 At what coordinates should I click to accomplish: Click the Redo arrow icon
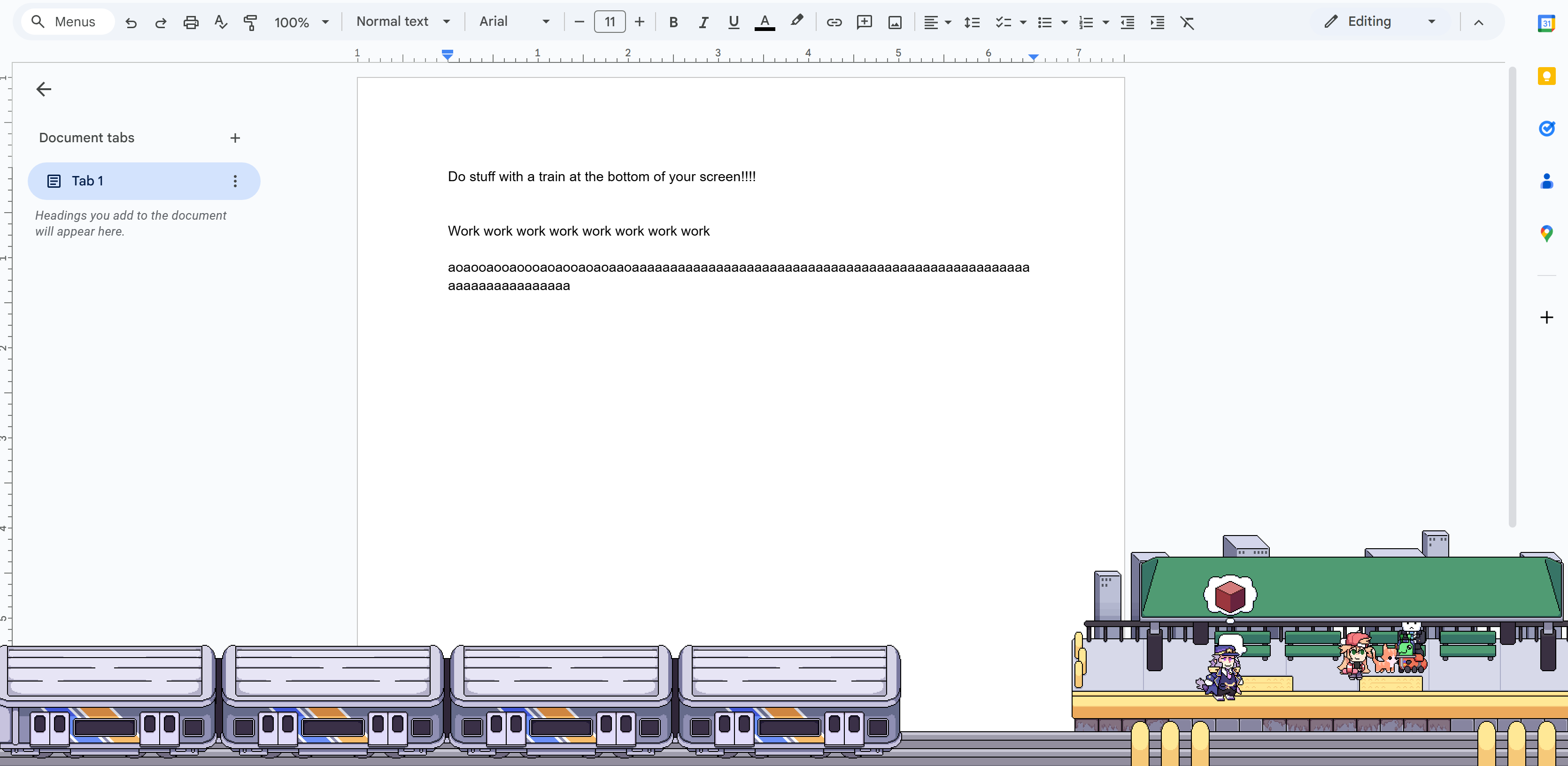click(x=161, y=23)
